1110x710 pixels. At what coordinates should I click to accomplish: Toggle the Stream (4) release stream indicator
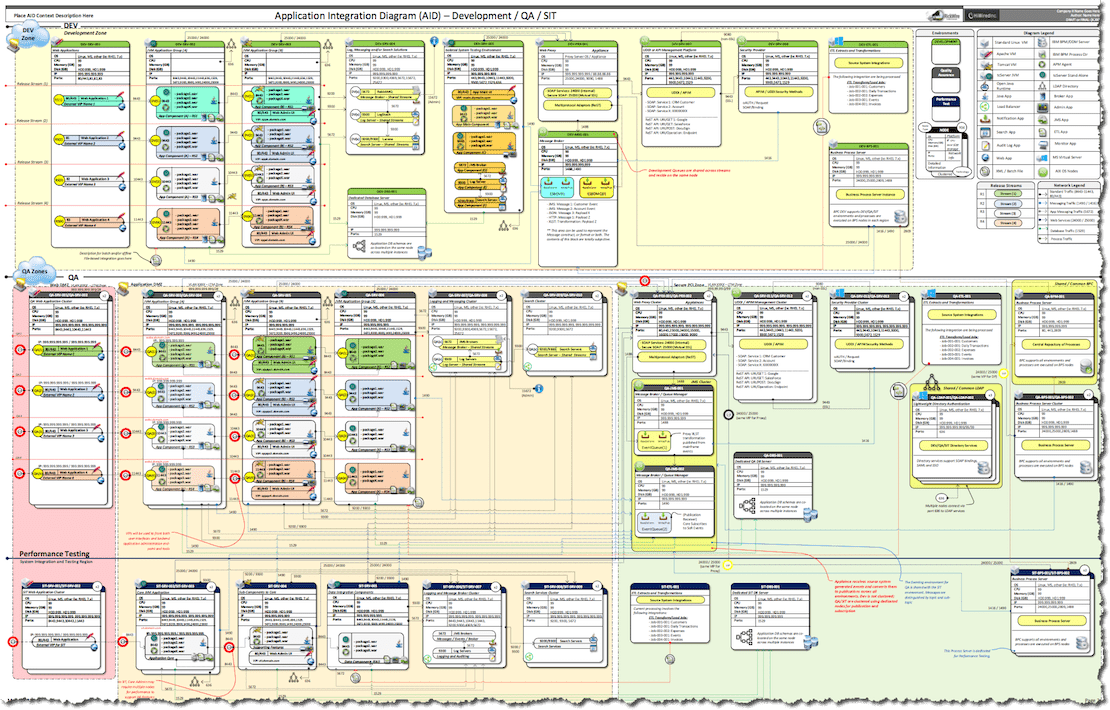[1006, 223]
